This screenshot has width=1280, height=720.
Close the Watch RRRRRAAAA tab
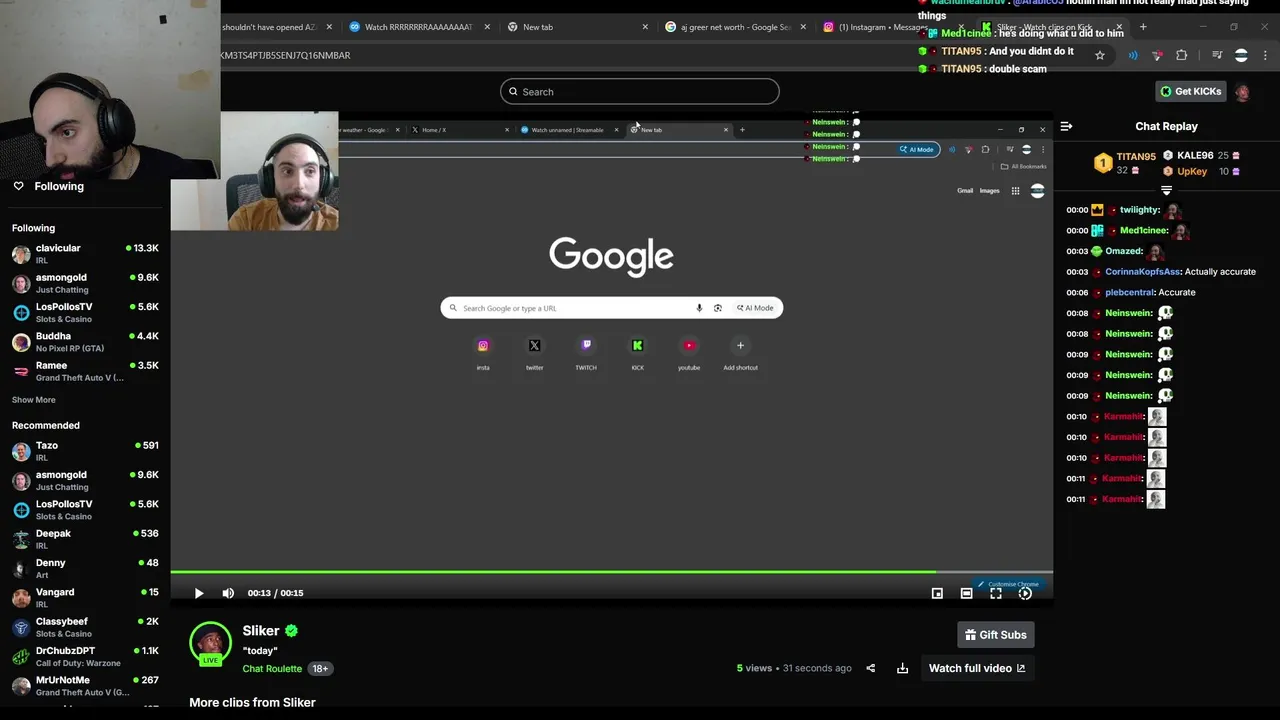[487, 27]
